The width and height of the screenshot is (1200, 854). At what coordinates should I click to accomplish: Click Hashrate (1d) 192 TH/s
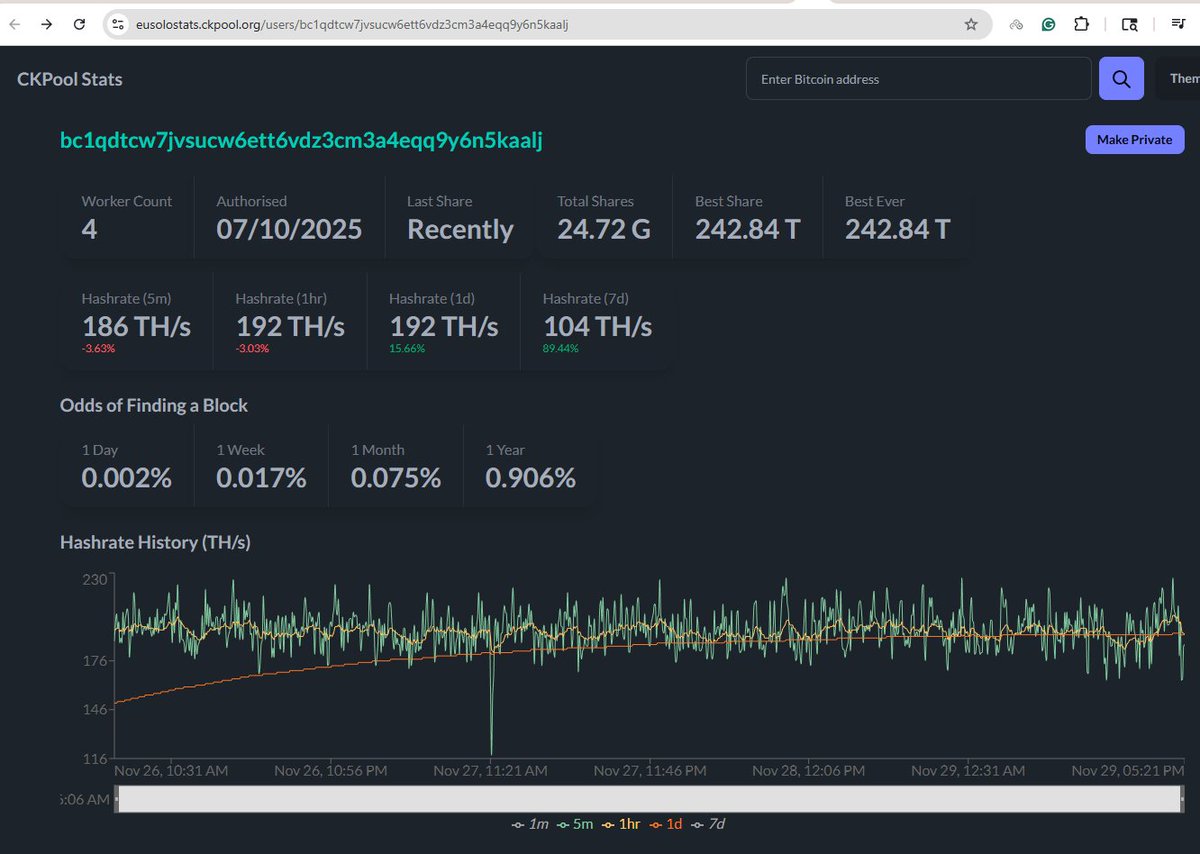click(444, 326)
